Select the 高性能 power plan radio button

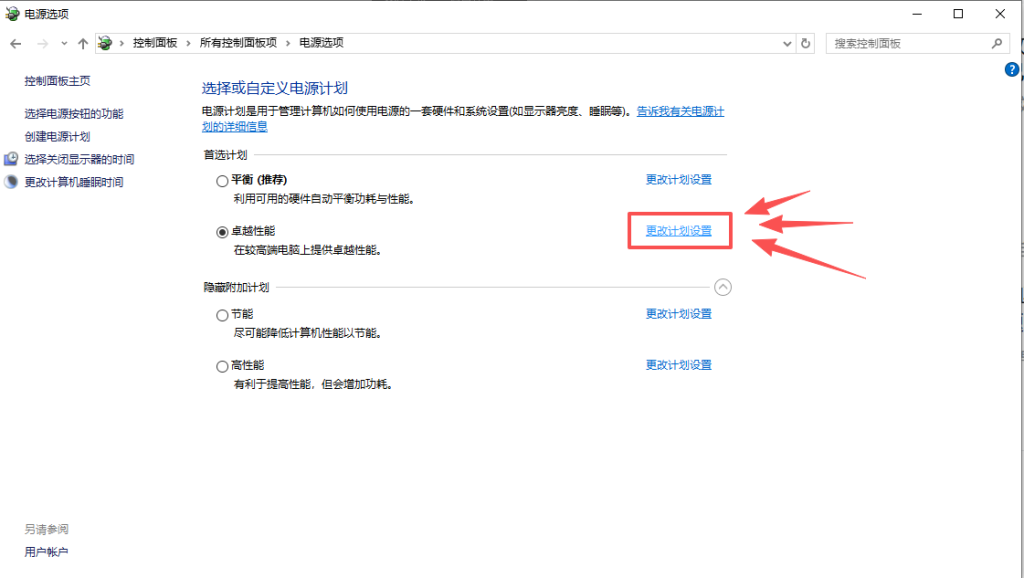(222, 367)
